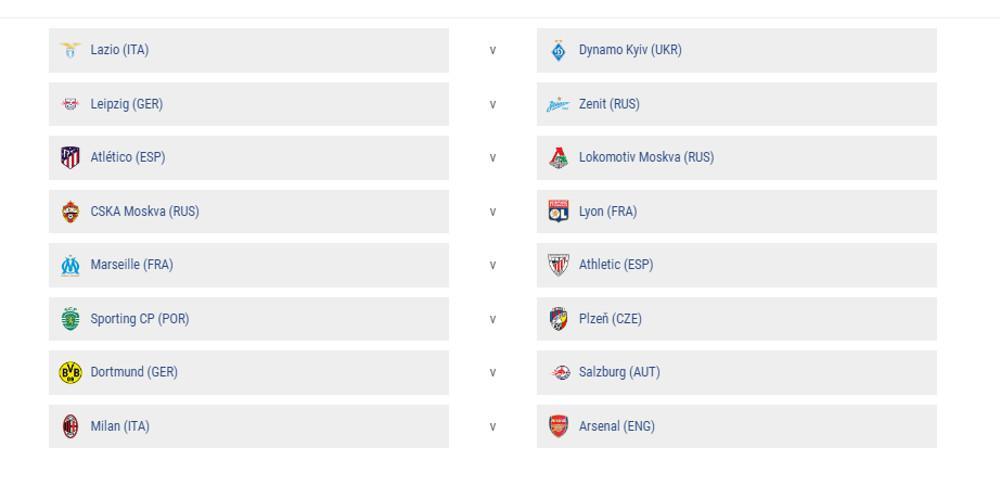Viewport: 1000px width, 498px height.
Task: Click the Marseille club logo
Action: (70, 265)
